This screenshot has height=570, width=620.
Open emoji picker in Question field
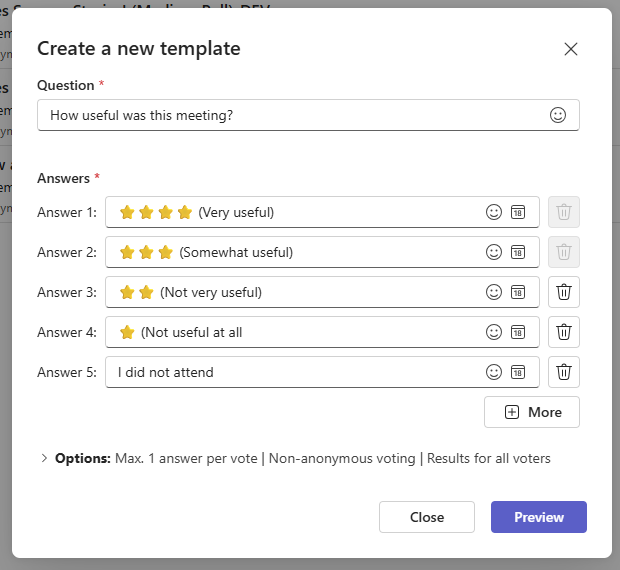click(x=558, y=115)
